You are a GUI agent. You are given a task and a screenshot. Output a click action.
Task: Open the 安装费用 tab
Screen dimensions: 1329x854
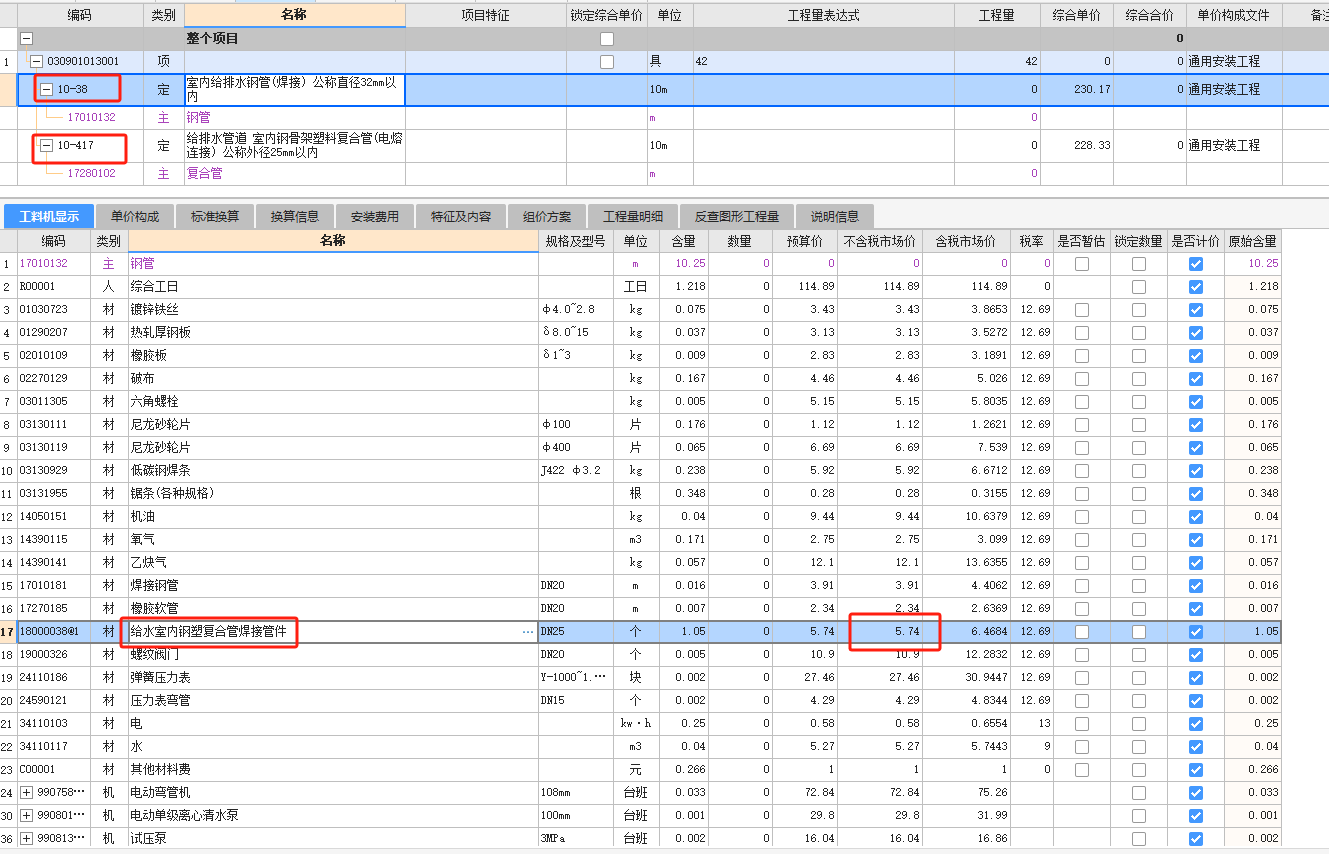pos(375,216)
